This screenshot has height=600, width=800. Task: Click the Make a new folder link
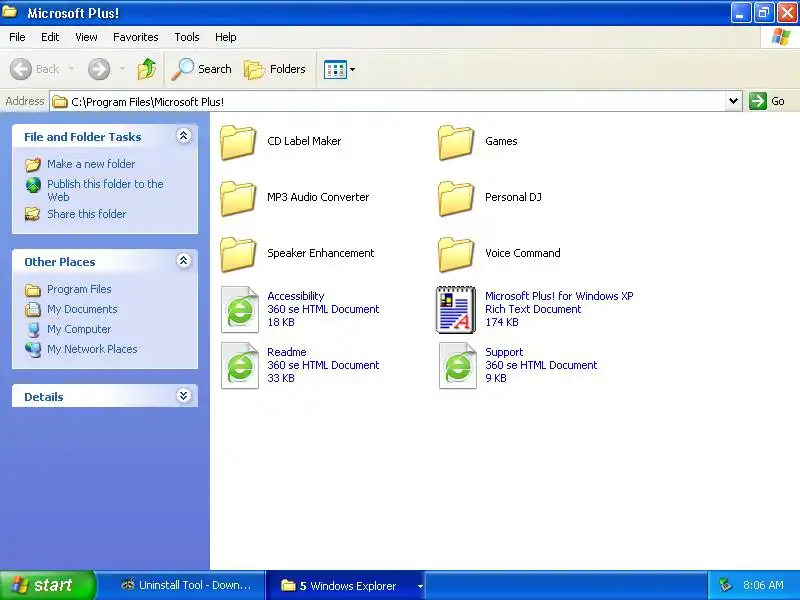coord(91,164)
